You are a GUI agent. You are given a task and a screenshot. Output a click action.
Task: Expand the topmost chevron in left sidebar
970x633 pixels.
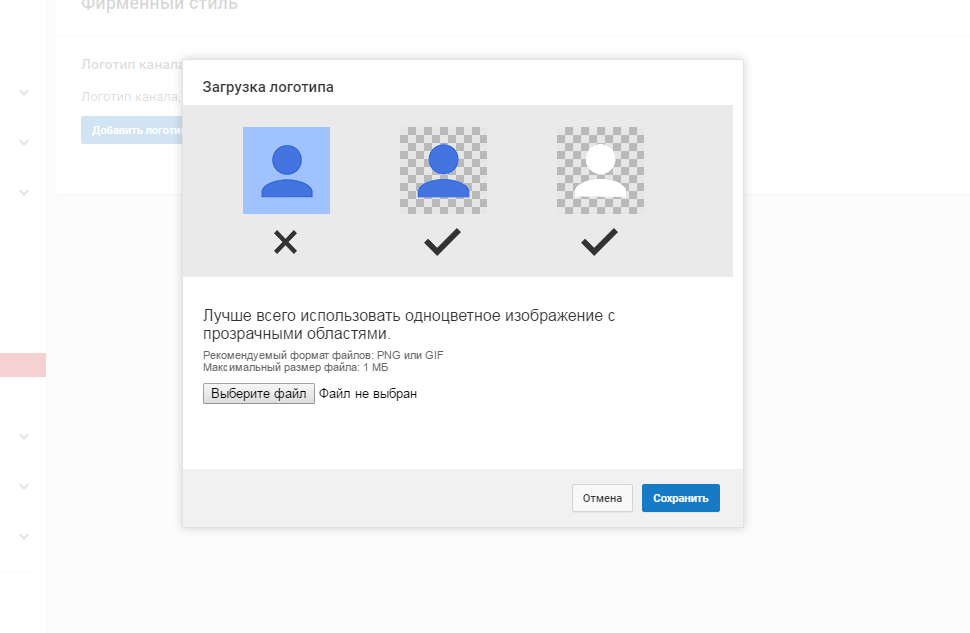pyautogui.click(x=24, y=93)
